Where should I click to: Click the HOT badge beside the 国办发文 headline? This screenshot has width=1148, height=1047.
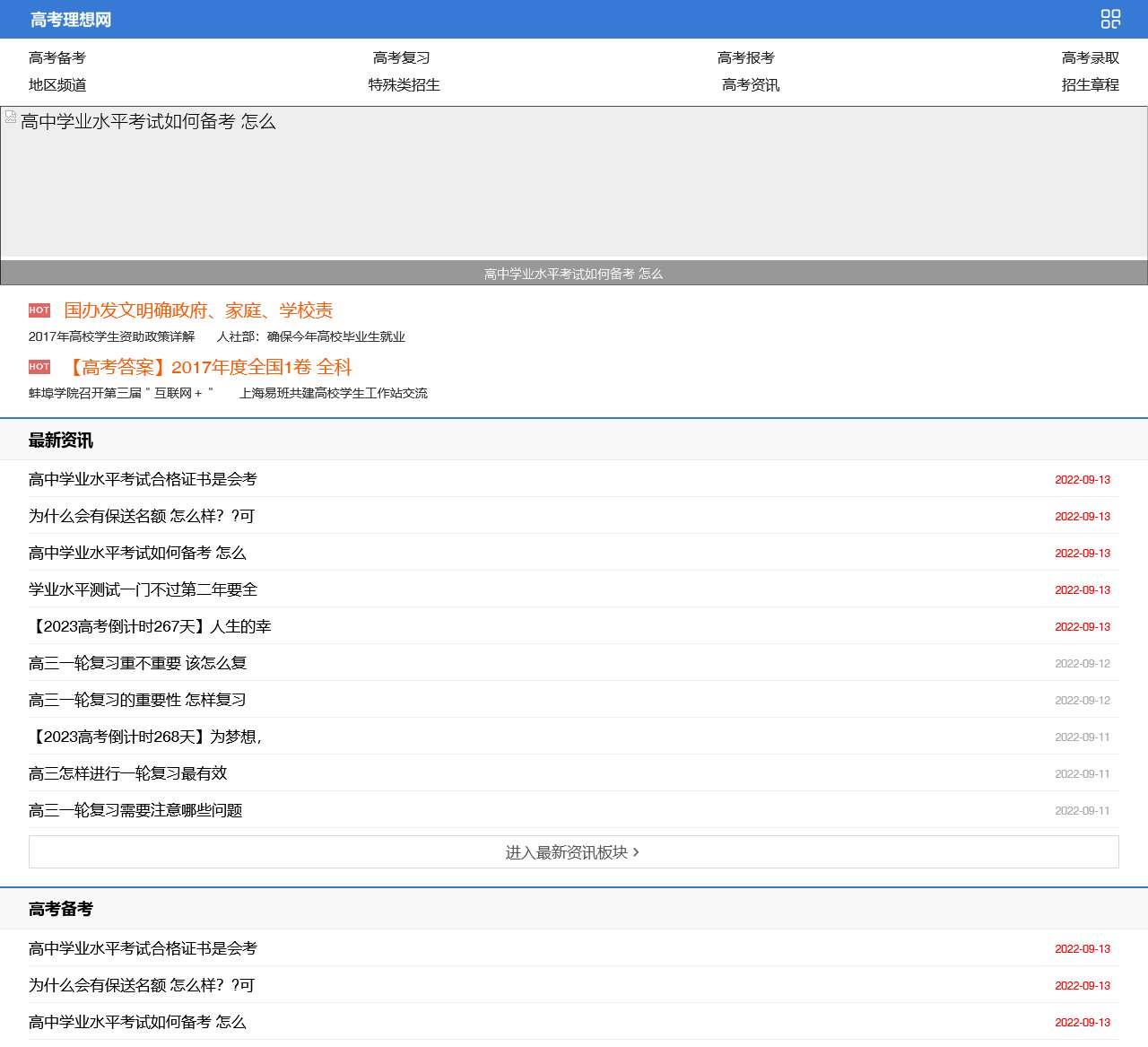pos(39,310)
